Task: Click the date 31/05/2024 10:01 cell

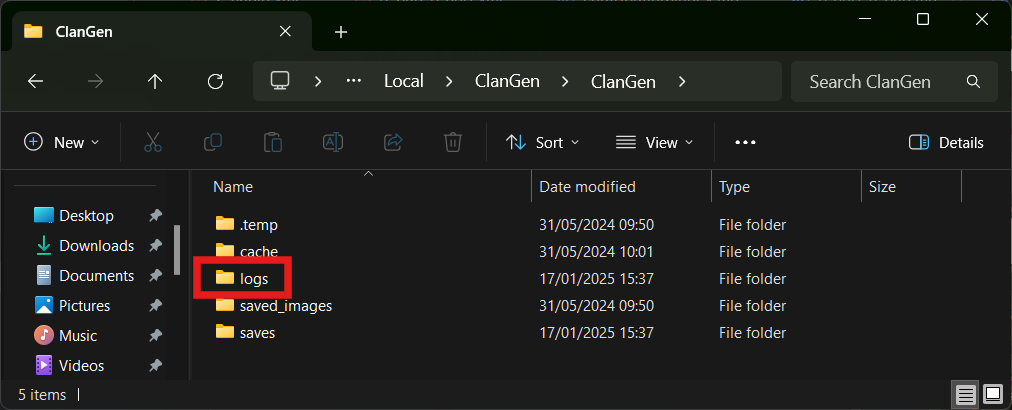Action: tap(596, 251)
